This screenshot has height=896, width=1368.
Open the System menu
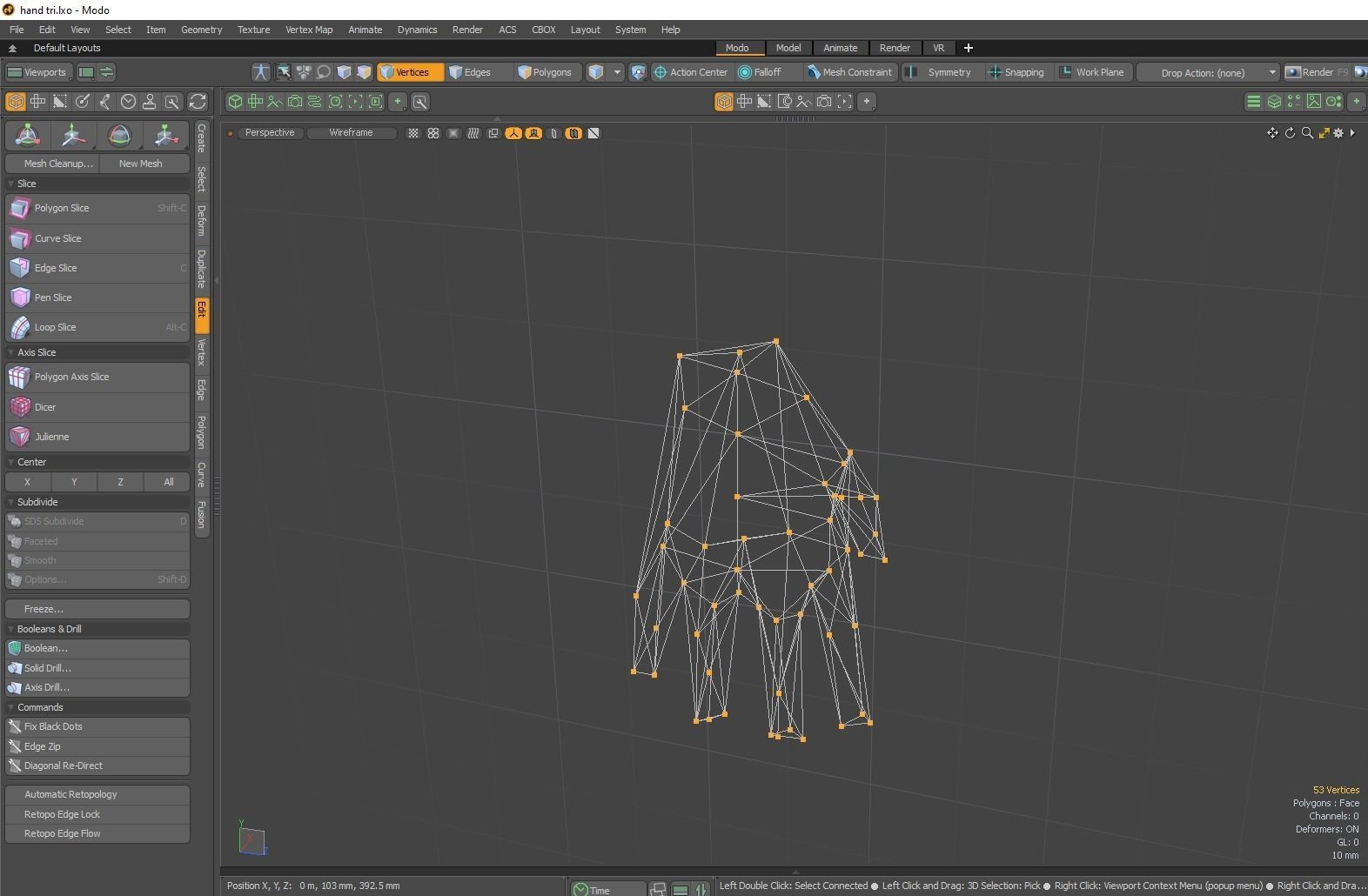click(630, 30)
